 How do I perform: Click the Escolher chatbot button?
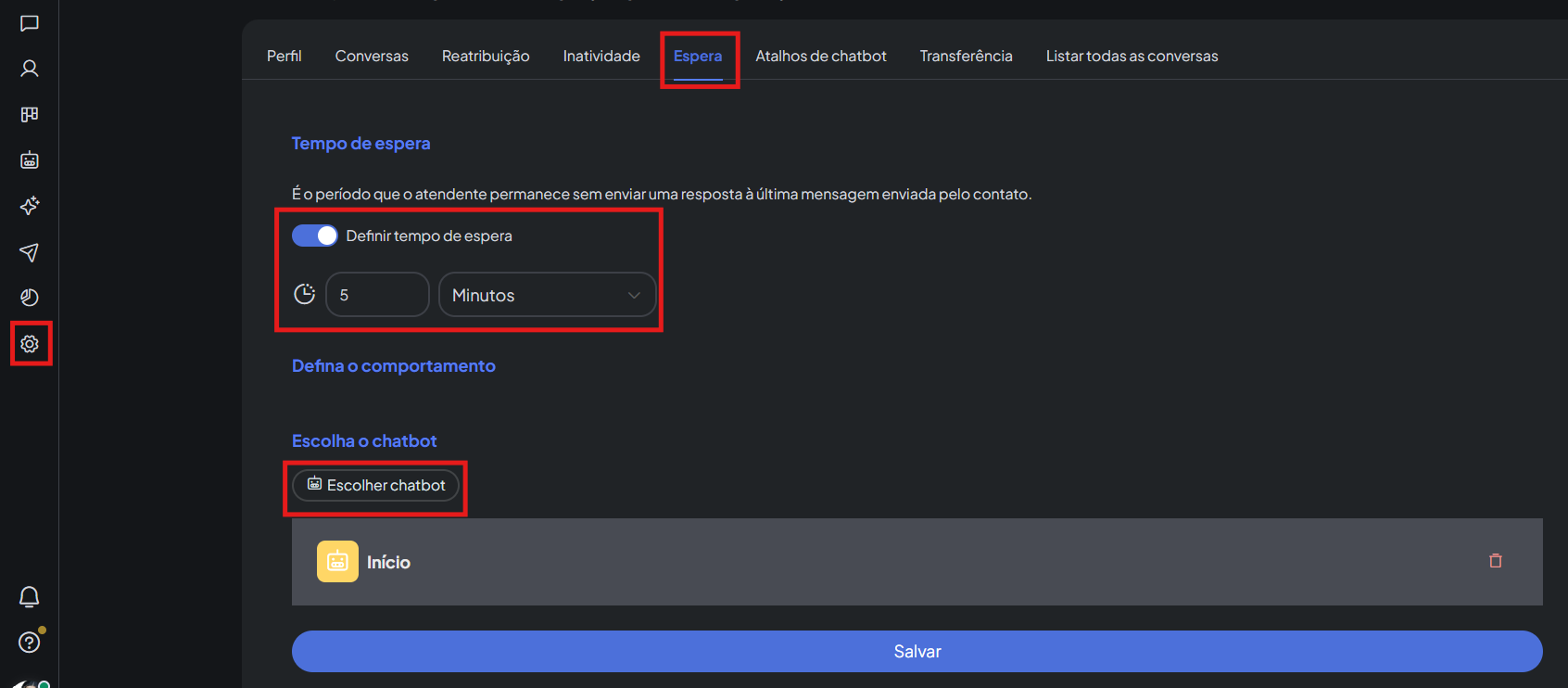[376, 485]
